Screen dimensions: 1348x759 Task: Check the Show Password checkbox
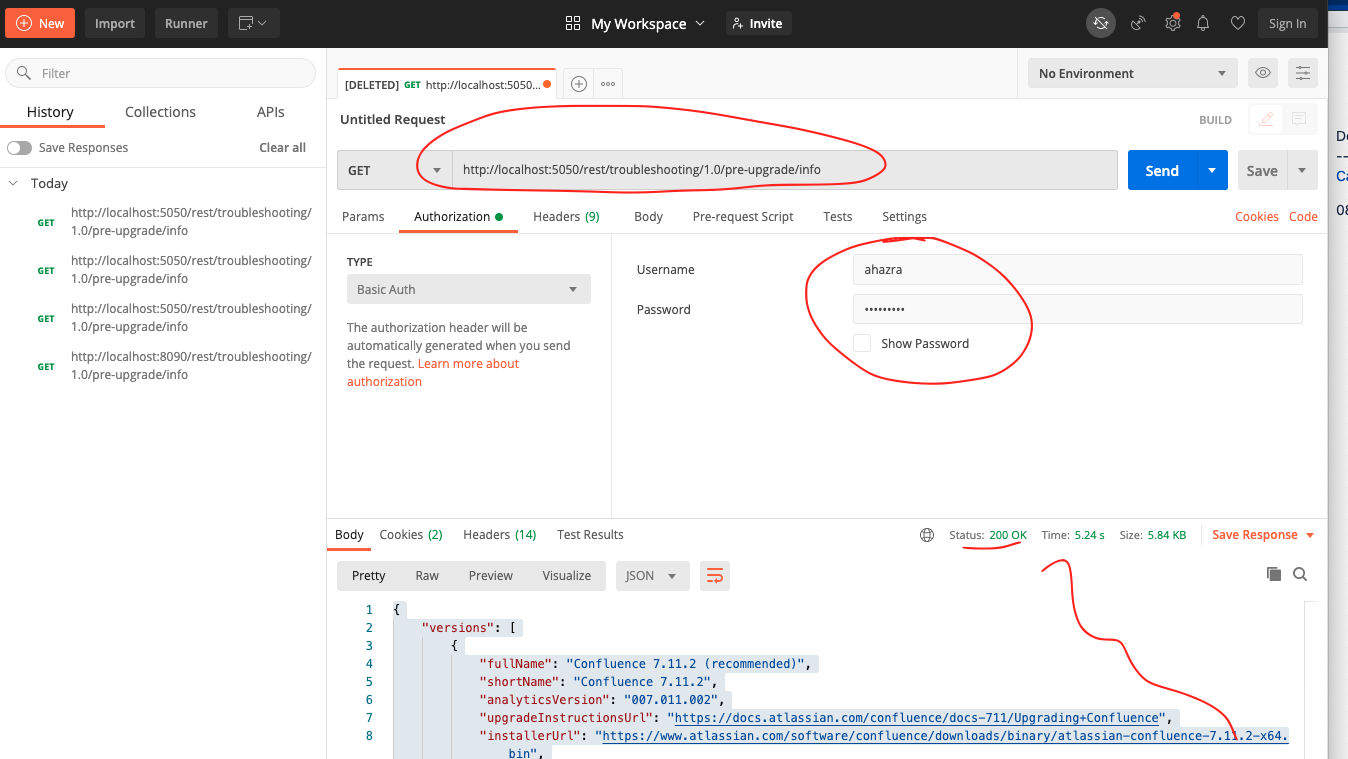point(862,343)
